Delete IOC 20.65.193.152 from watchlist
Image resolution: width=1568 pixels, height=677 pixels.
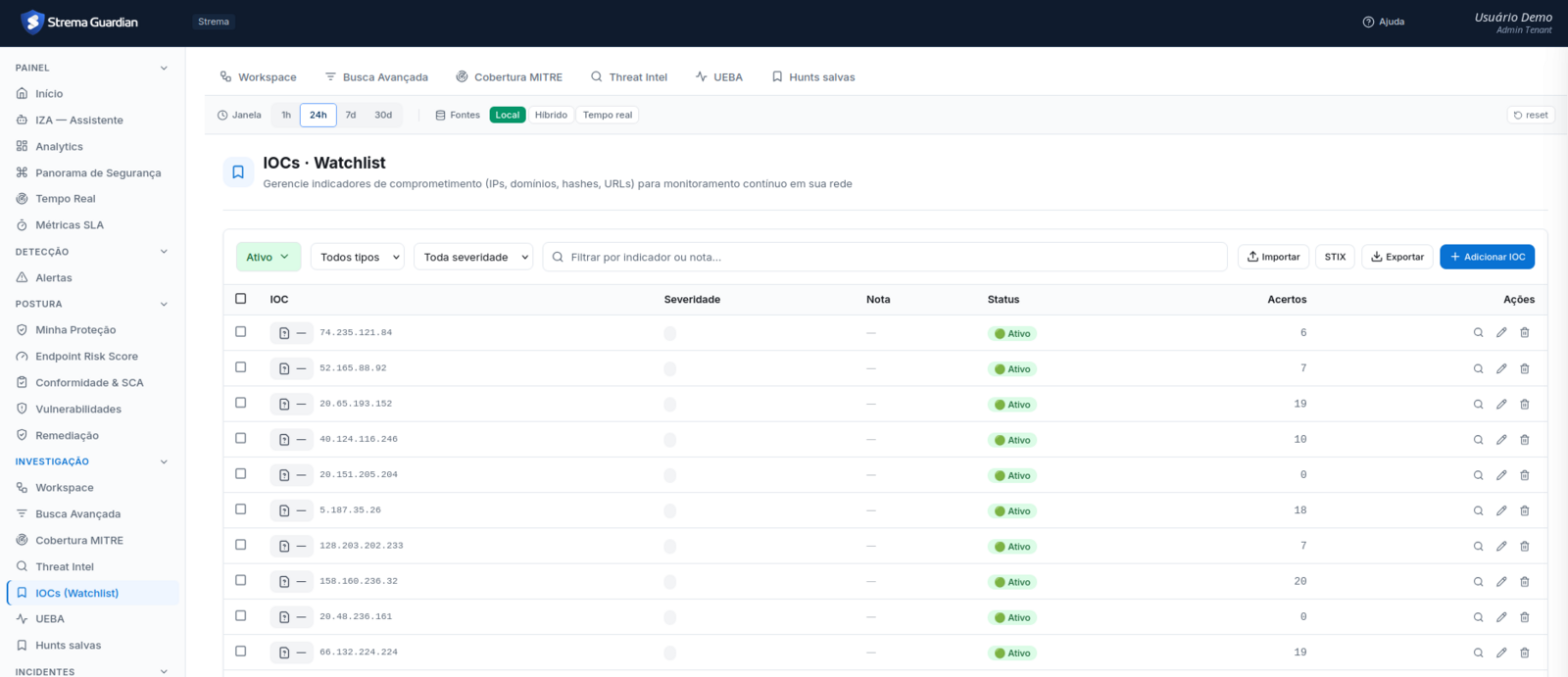coord(1525,404)
